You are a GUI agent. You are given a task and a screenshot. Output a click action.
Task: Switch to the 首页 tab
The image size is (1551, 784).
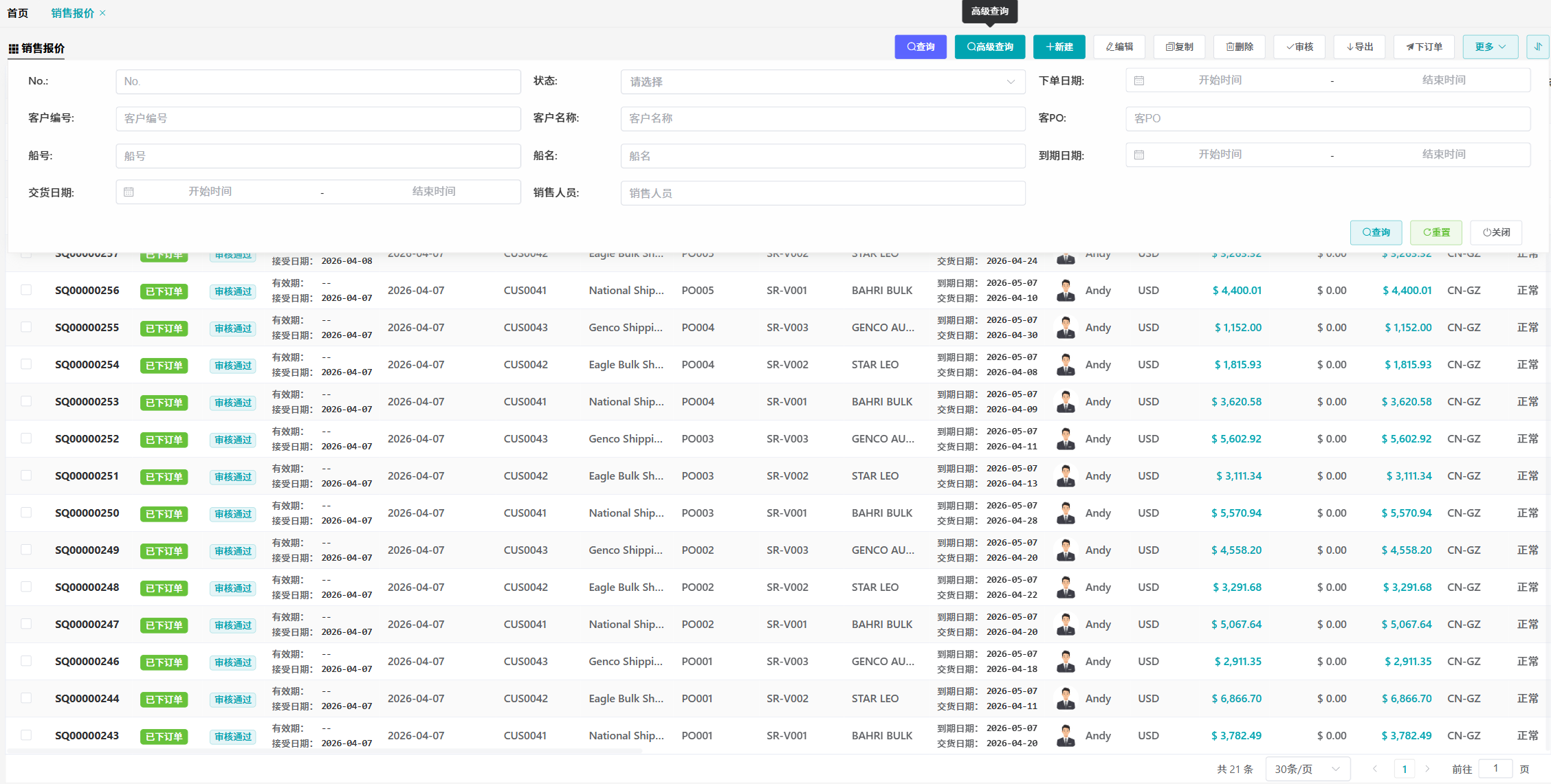pos(18,13)
